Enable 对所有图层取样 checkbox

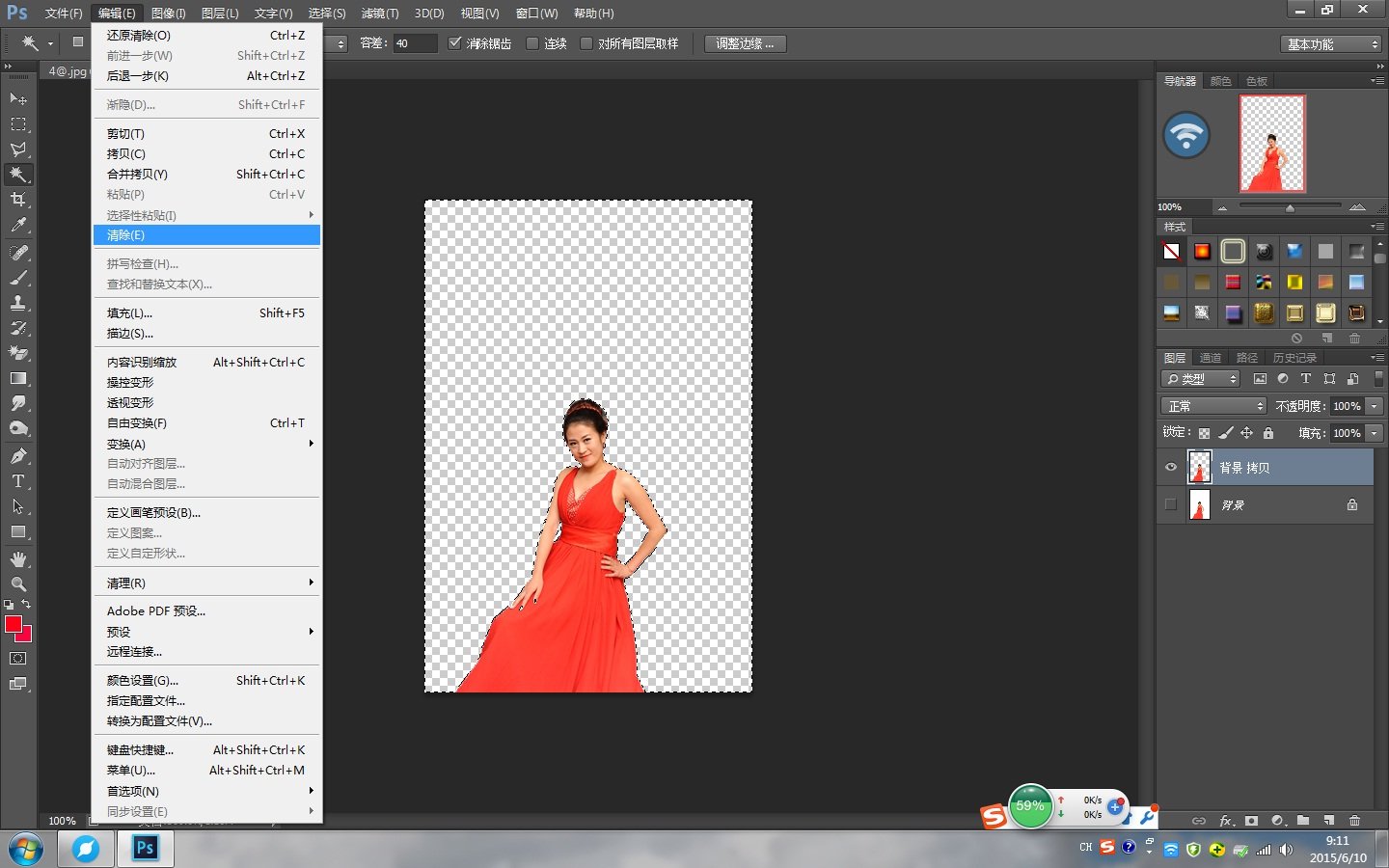point(586,43)
